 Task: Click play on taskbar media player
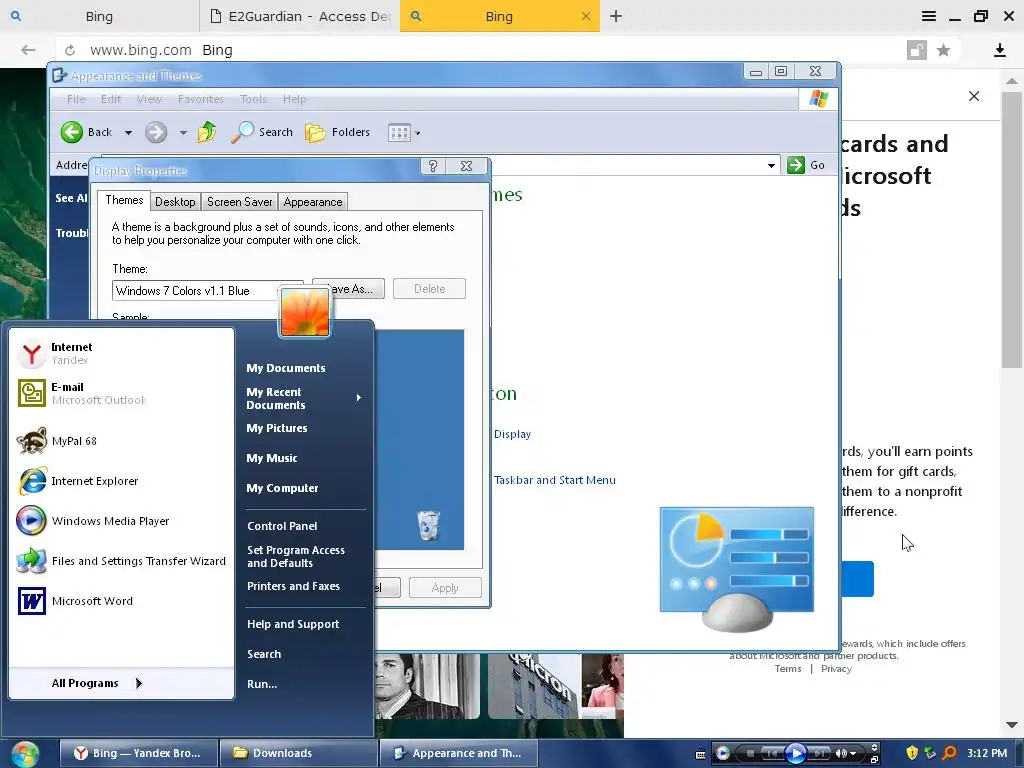[x=795, y=754]
